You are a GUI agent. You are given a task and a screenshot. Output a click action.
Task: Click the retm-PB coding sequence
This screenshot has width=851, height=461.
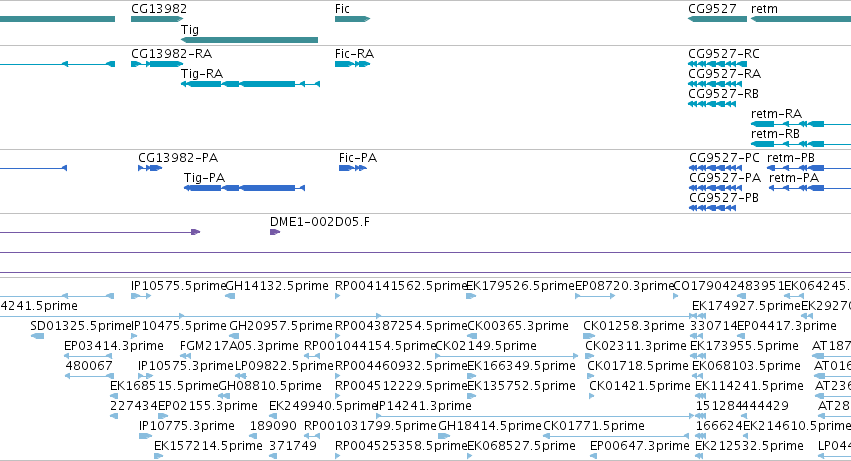809,168
